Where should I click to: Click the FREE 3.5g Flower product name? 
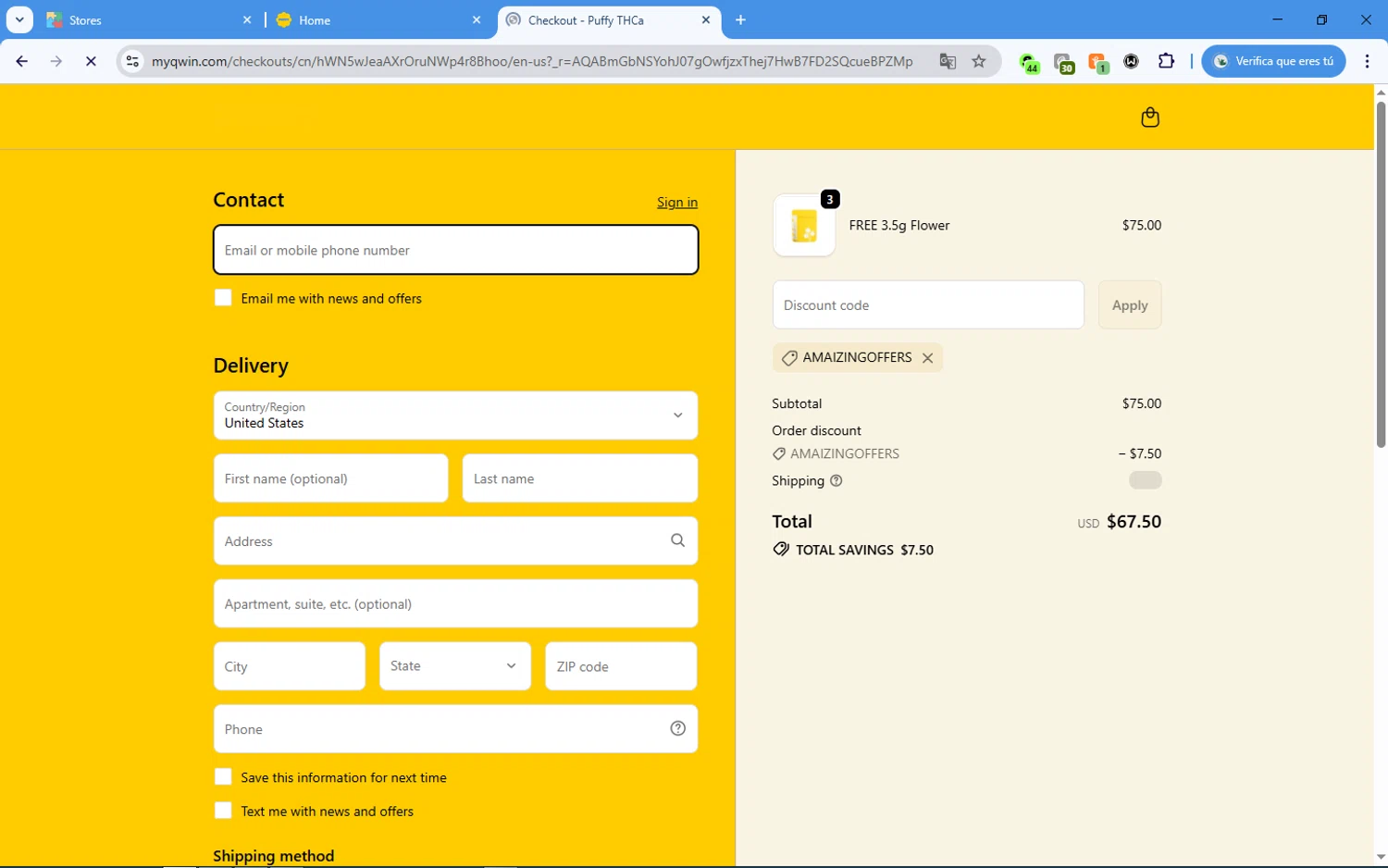(x=899, y=225)
